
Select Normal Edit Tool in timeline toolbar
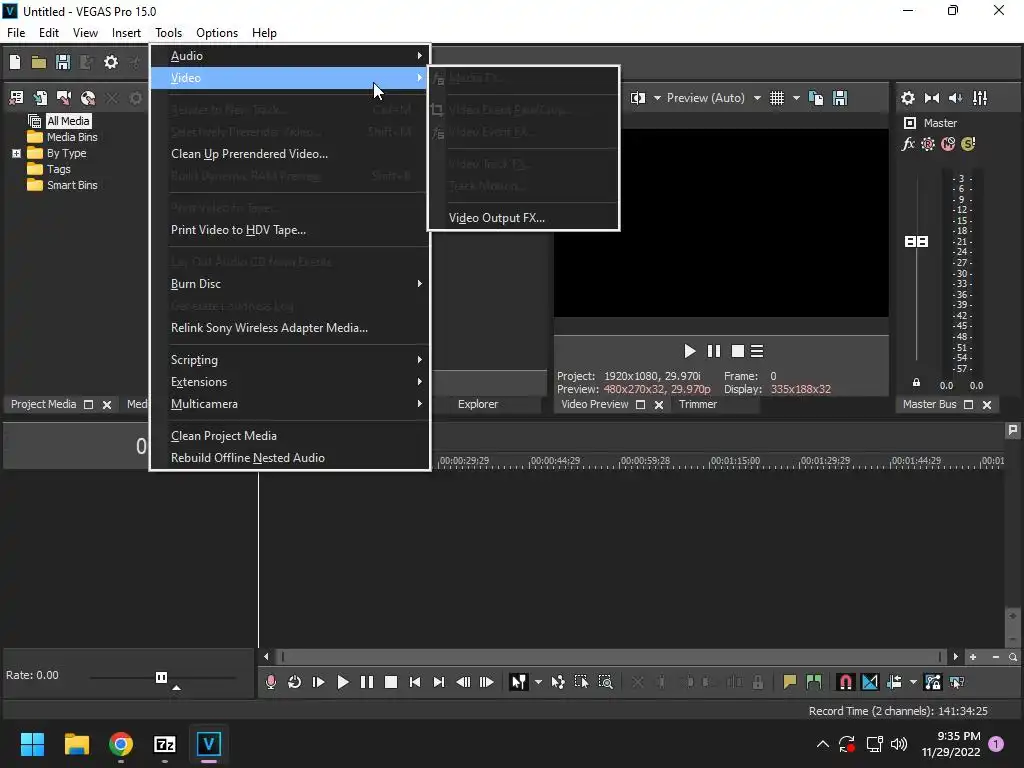(519, 682)
